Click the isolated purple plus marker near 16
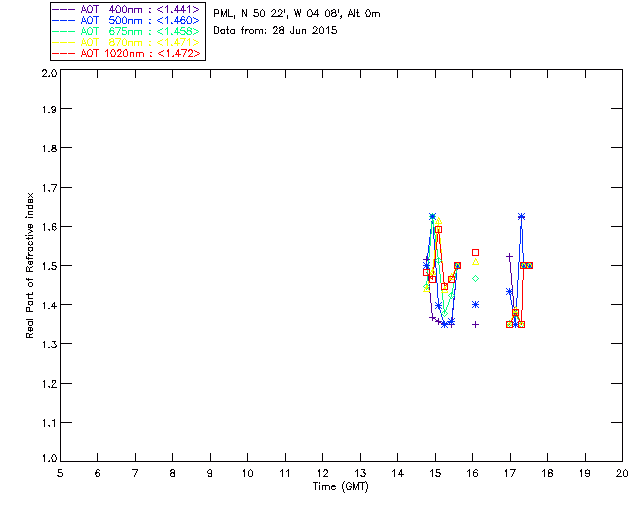 click(475, 325)
